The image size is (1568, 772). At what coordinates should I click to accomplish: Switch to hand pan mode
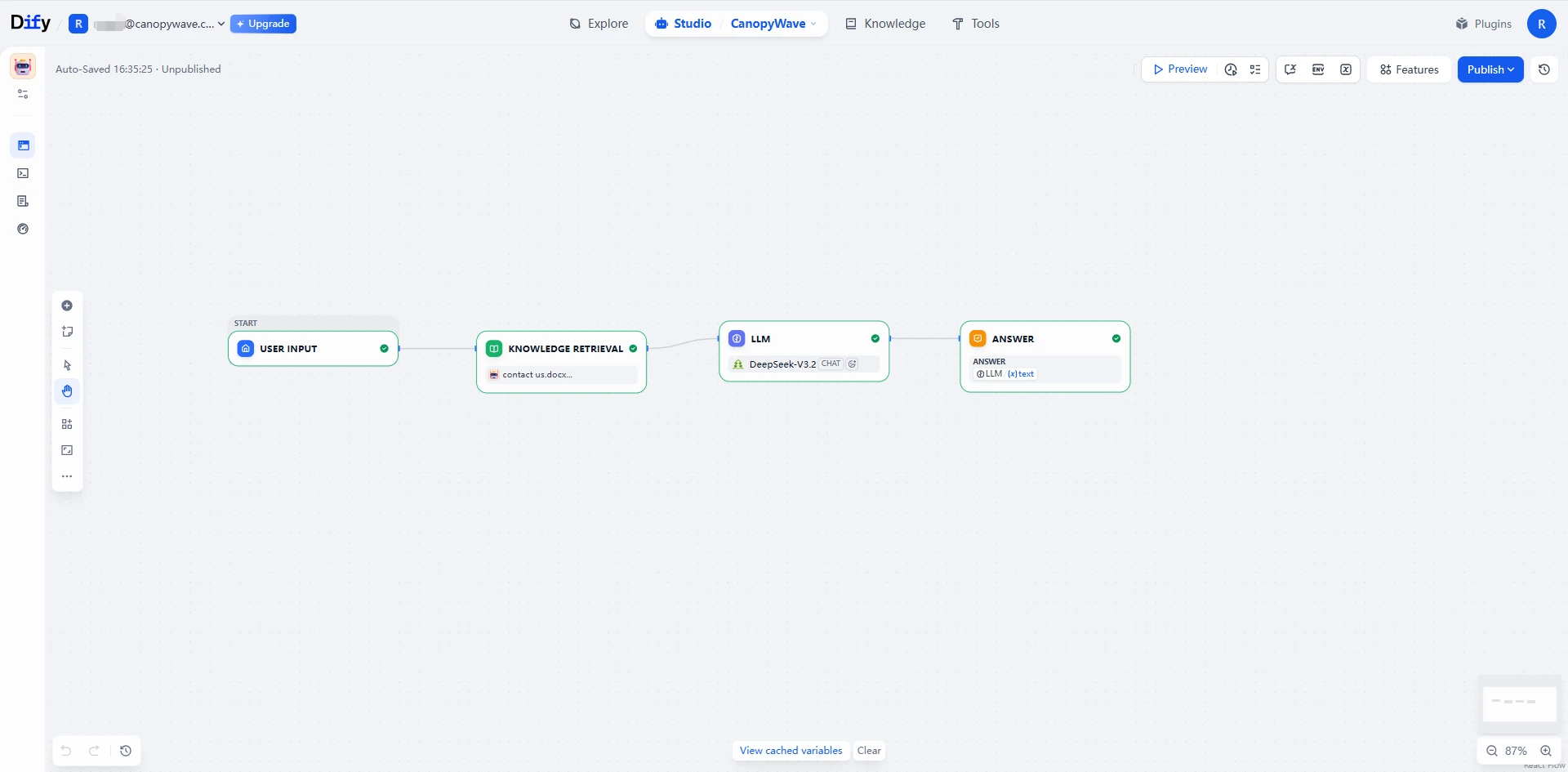67,391
